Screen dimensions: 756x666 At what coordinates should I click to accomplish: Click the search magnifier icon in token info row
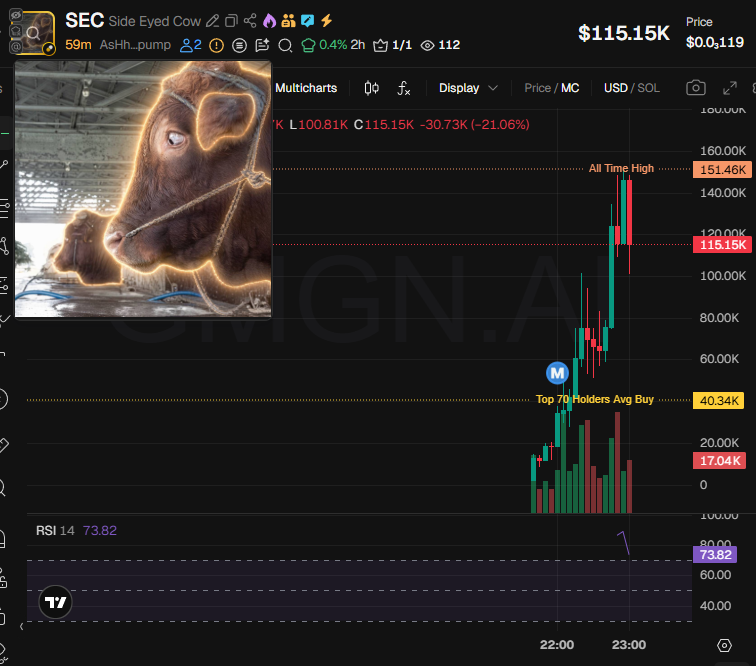tap(285, 46)
